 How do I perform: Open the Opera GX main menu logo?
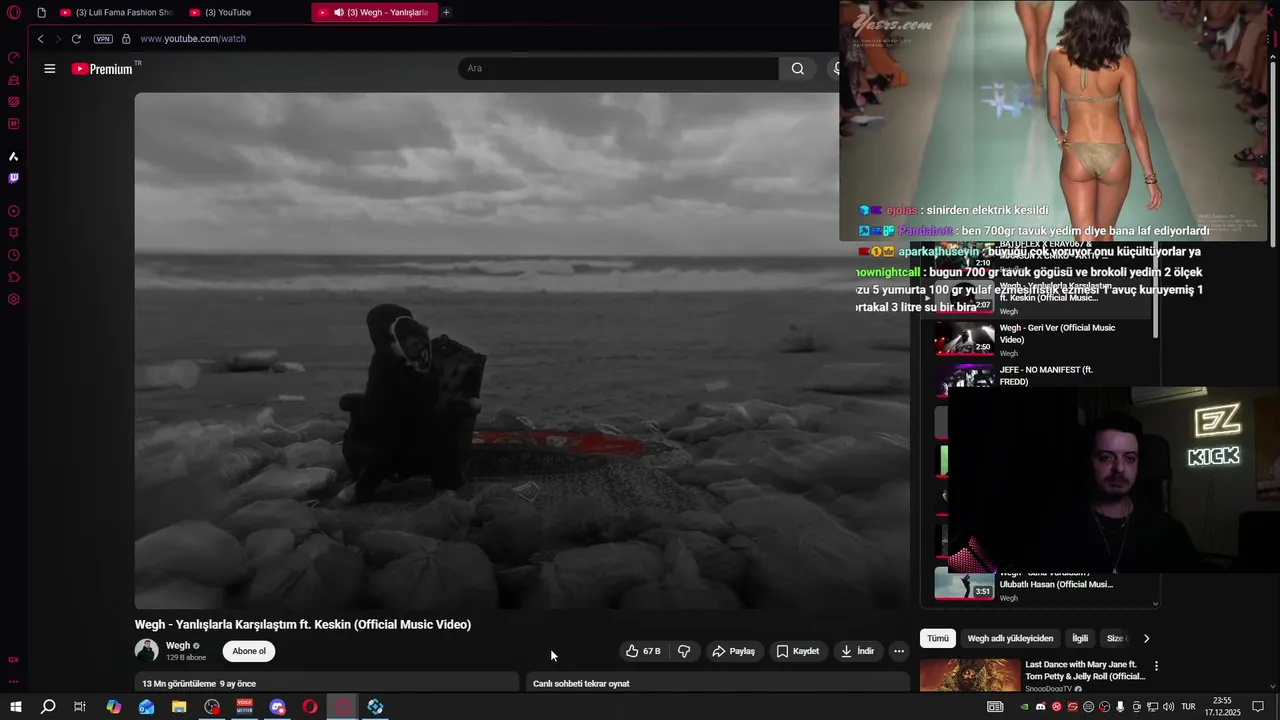[14, 13]
